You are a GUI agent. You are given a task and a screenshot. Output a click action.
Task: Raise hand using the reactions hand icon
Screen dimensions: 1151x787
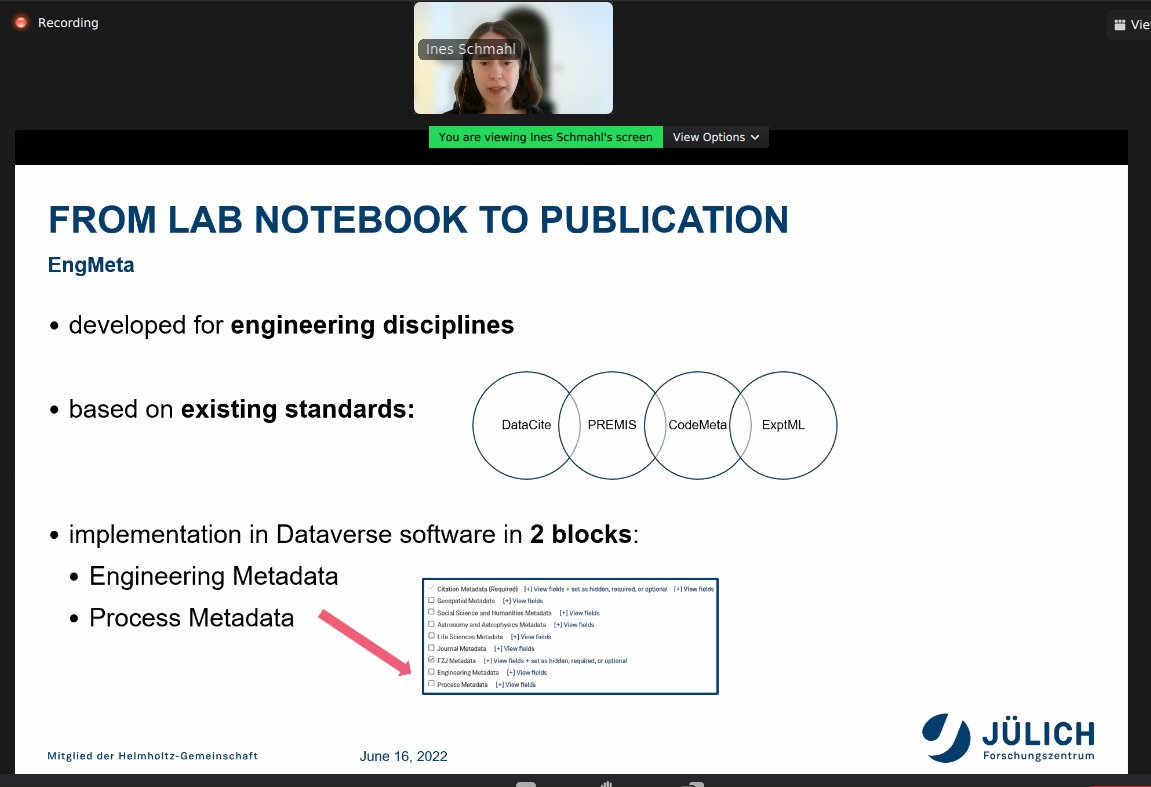608,783
